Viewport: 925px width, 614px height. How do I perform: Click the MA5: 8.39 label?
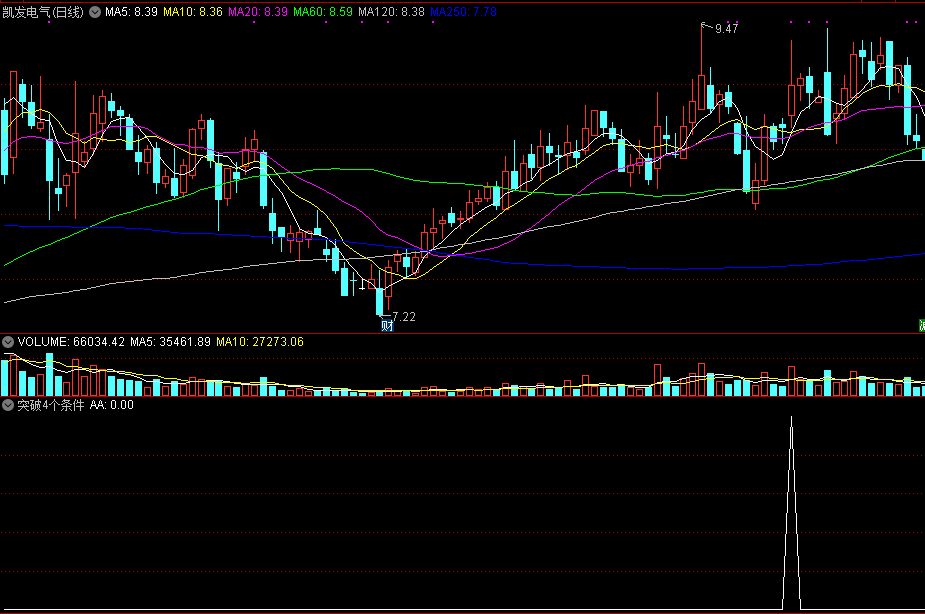[131, 12]
